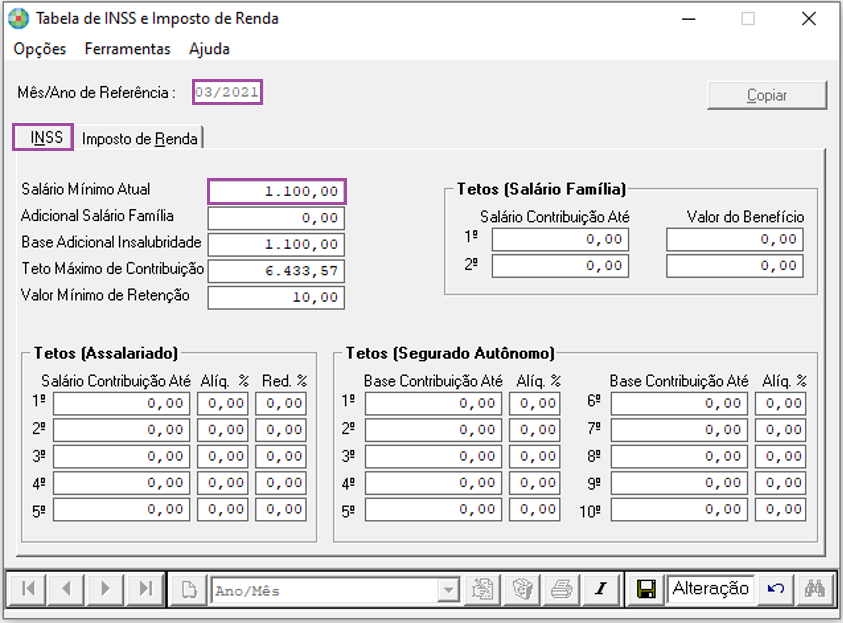Click the italic I toolbar icon
This screenshot has height=623, width=843.
(x=600, y=589)
